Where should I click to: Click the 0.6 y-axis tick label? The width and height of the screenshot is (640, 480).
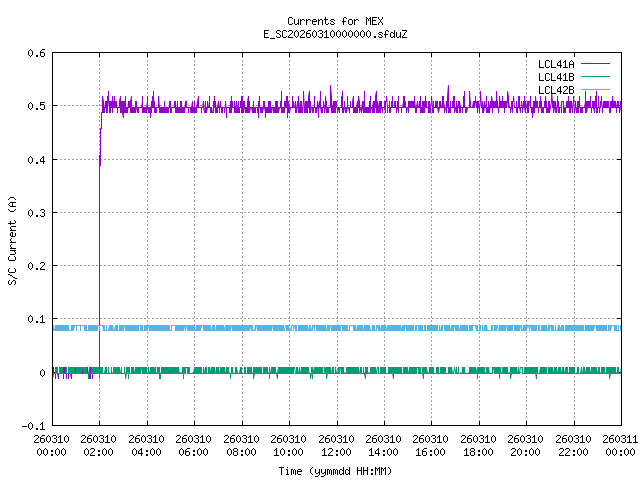[35, 53]
